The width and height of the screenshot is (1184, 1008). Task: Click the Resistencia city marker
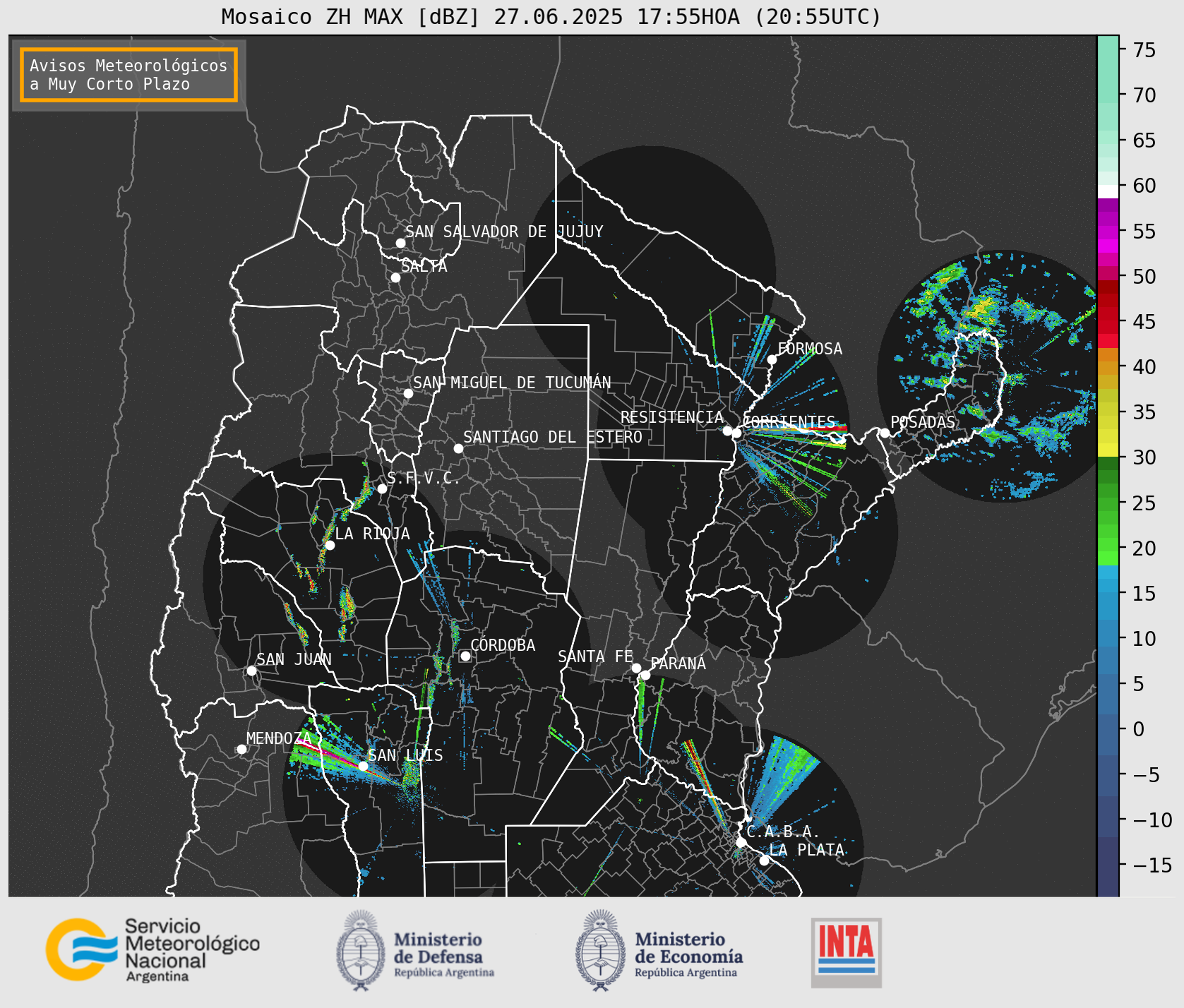click(727, 430)
